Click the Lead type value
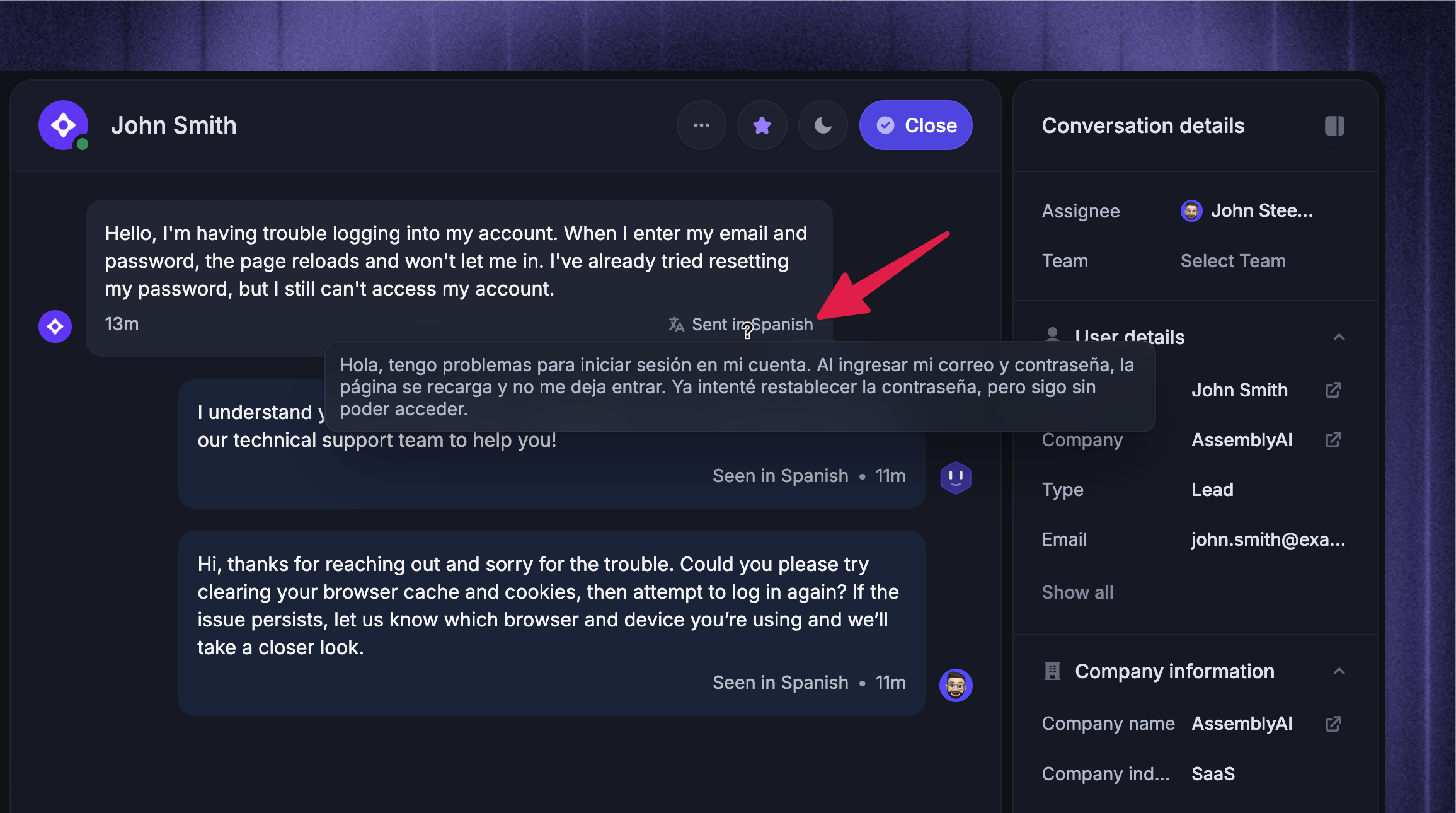 [1212, 490]
